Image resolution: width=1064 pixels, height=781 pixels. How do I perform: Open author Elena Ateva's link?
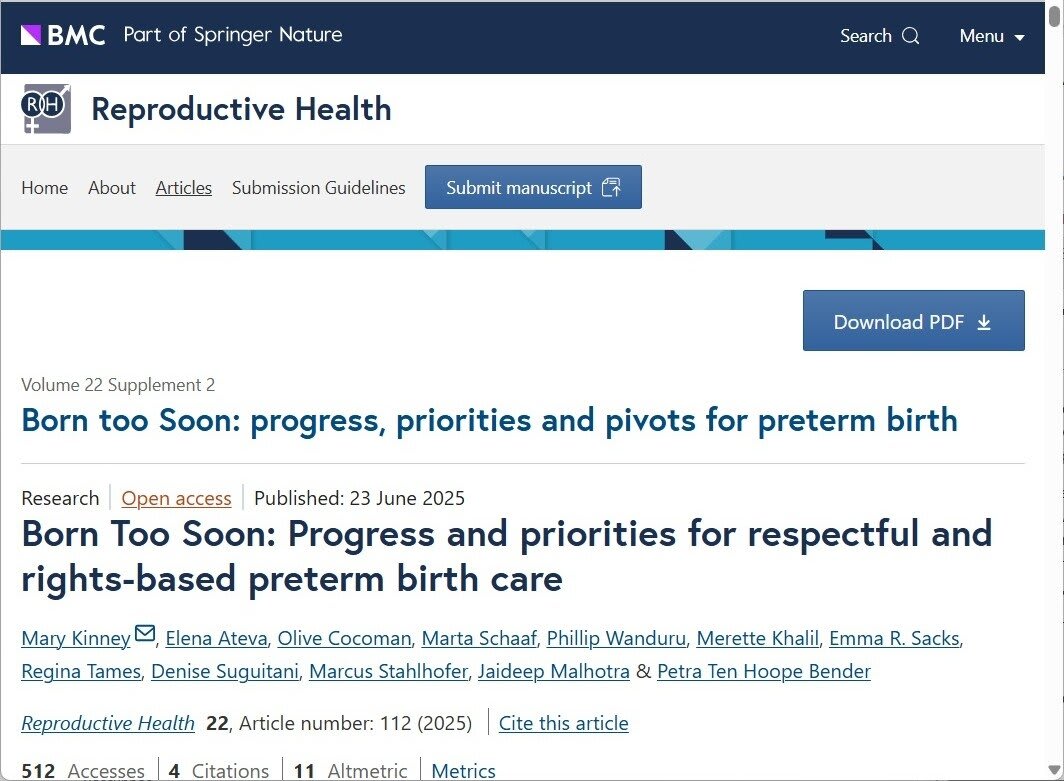click(216, 638)
